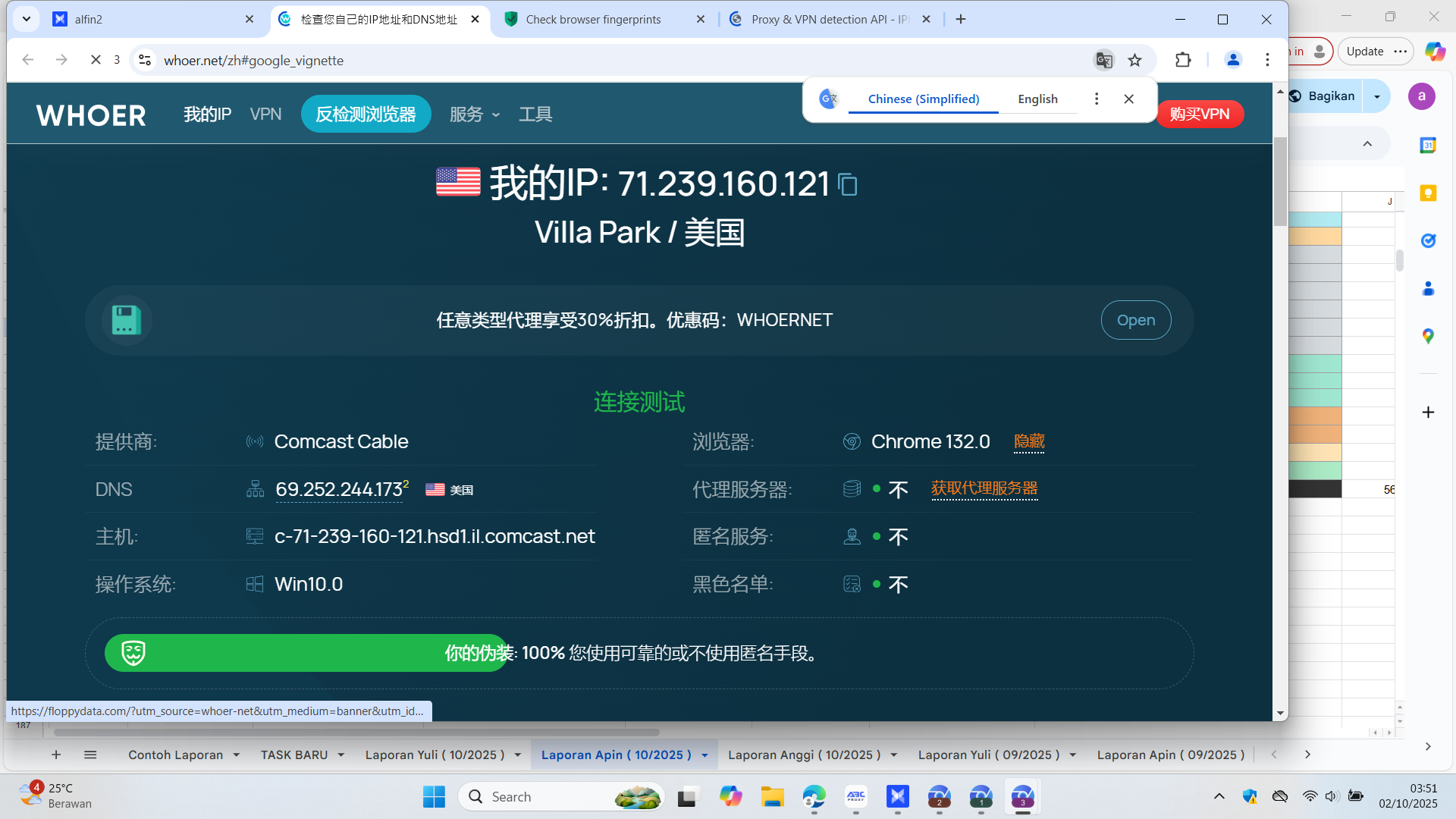The width and height of the screenshot is (1456, 819).
Task: Open Google Calendar side panel icon
Action: point(1428,145)
